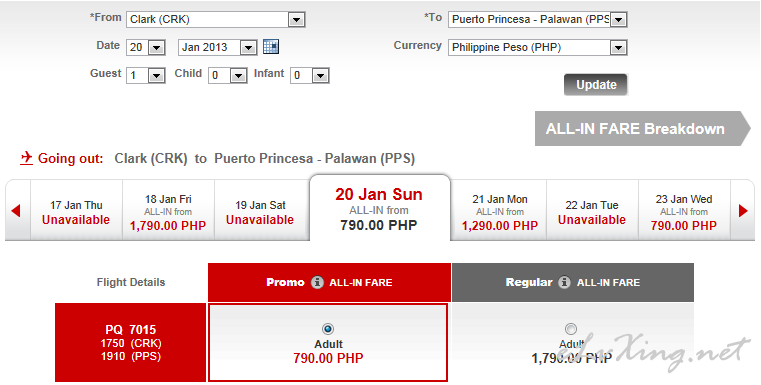Viewport: 761px width, 385px height.
Task: Open the From airport dropdown
Action: pyautogui.click(x=215, y=19)
